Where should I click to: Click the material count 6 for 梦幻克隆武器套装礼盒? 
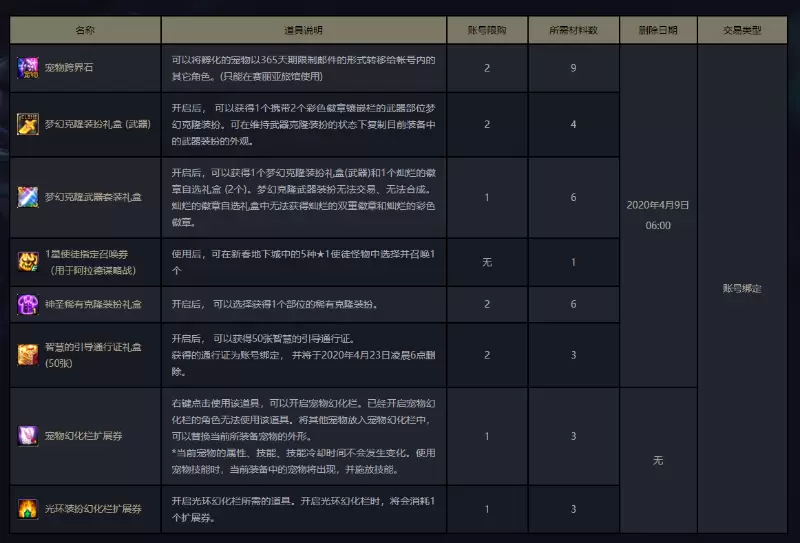click(573, 197)
